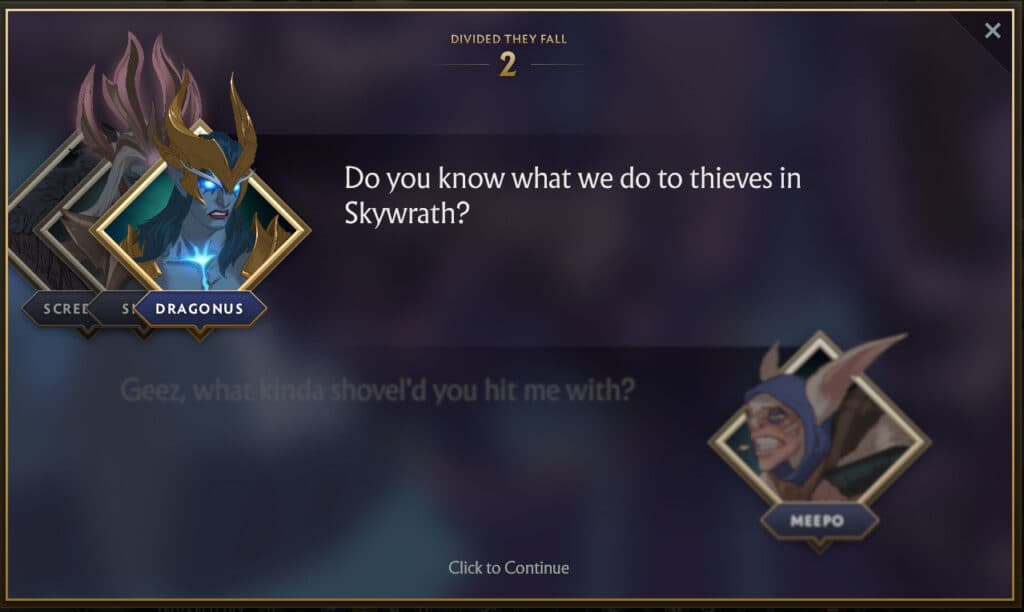Click the chapter number 2

point(507,65)
